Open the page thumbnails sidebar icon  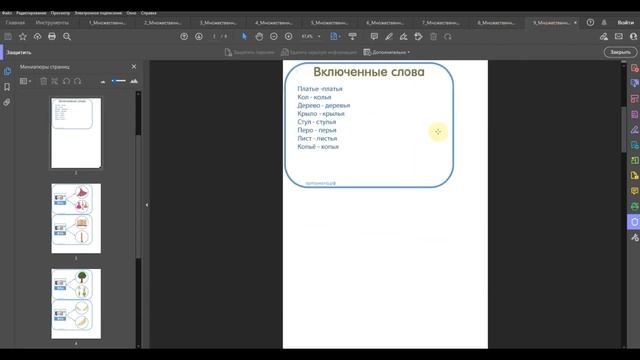[x=7, y=71]
